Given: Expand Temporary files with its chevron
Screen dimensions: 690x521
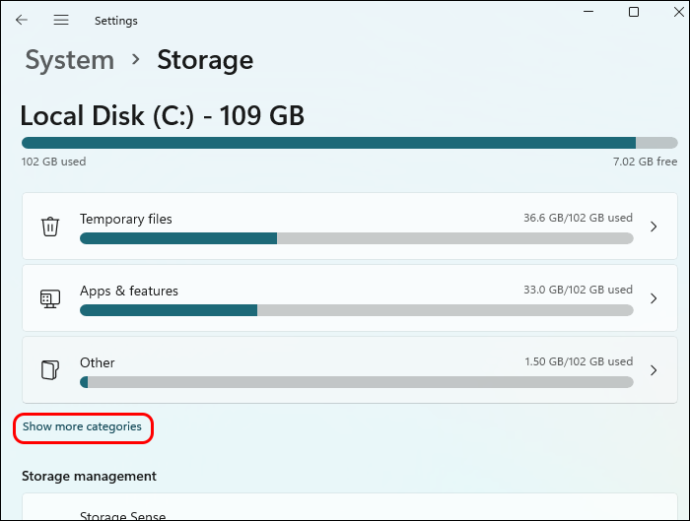Looking at the screenshot, I should click(x=653, y=227).
